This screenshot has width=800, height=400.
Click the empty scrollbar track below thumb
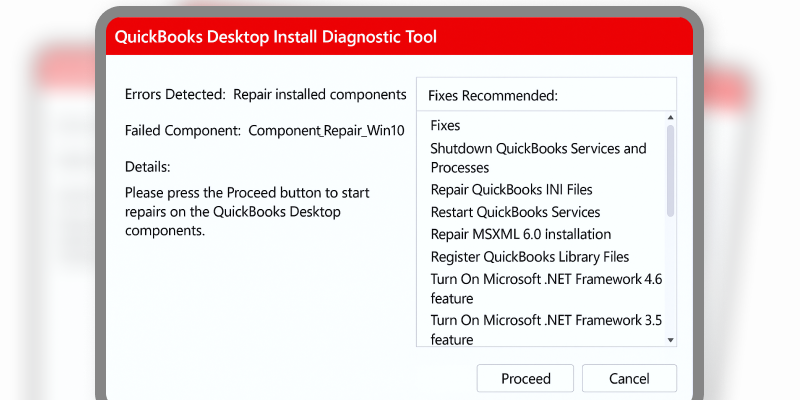click(670, 276)
